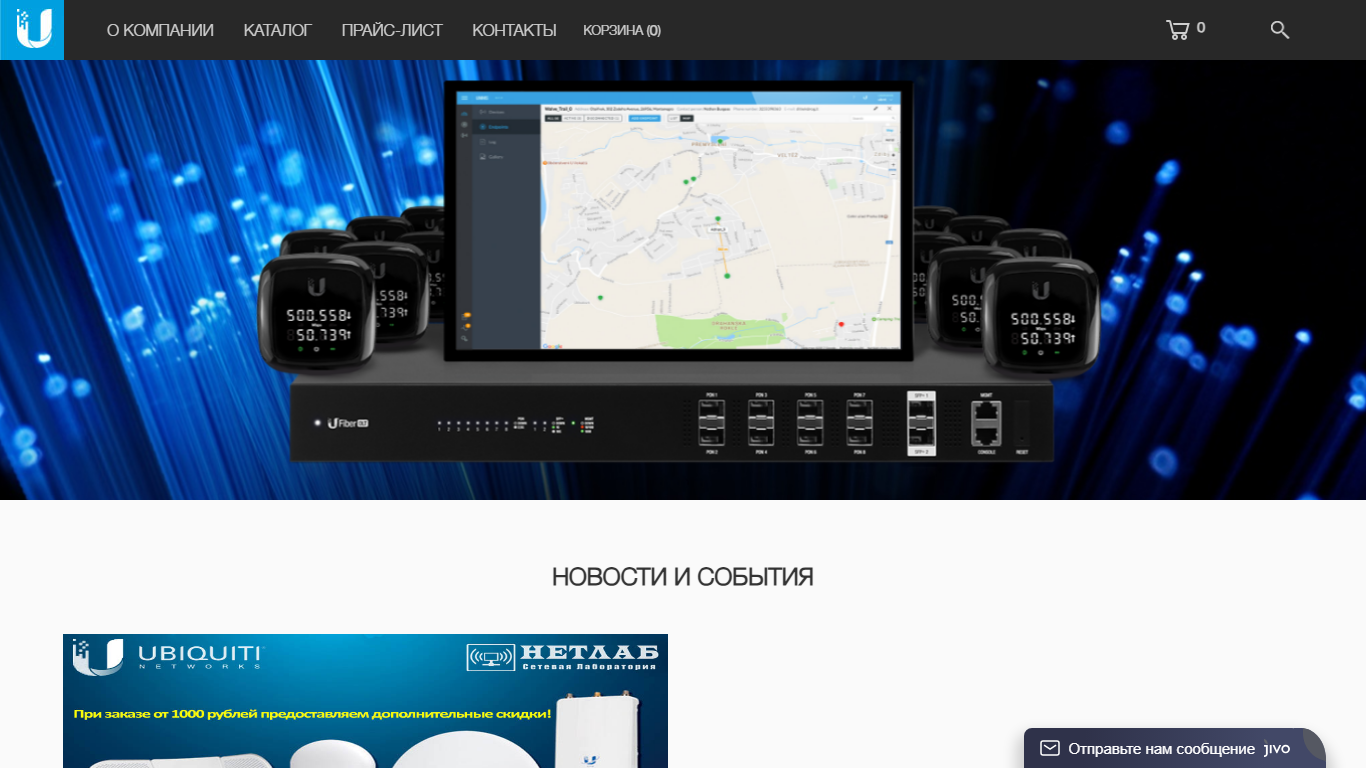Go to ПРАЙС-ЛИСТ page
This screenshot has width=1366, height=768.
click(392, 30)
